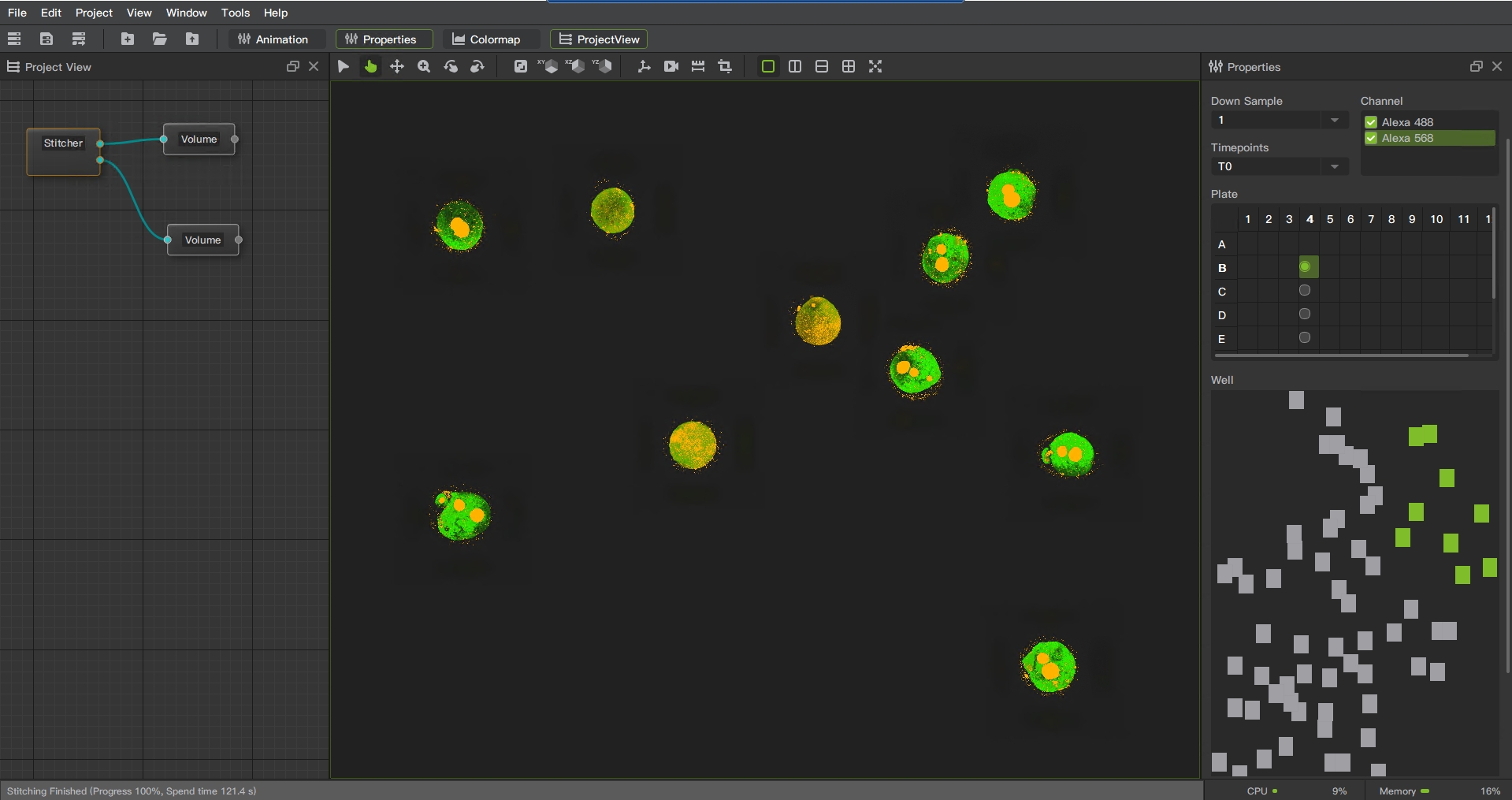Select plate well C4 radio button
The image size is (1512, 800).
tap(1306, 291)
